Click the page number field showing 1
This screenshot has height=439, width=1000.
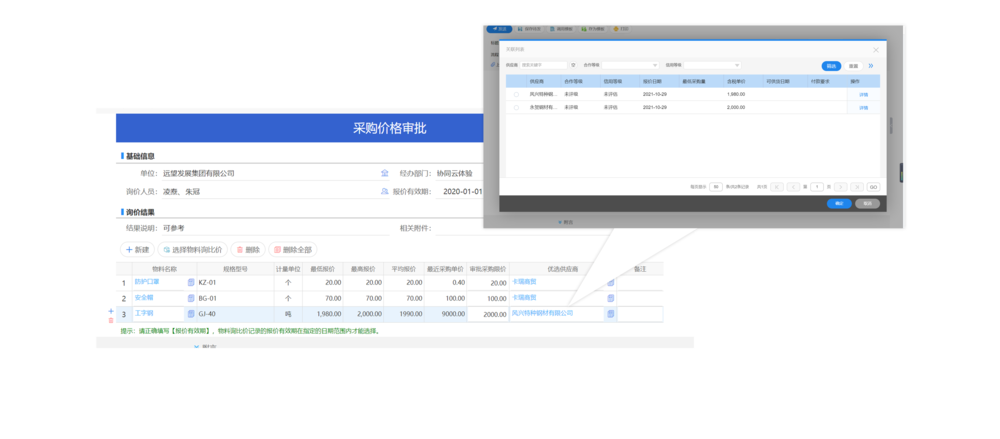click(x=816, y=187)
